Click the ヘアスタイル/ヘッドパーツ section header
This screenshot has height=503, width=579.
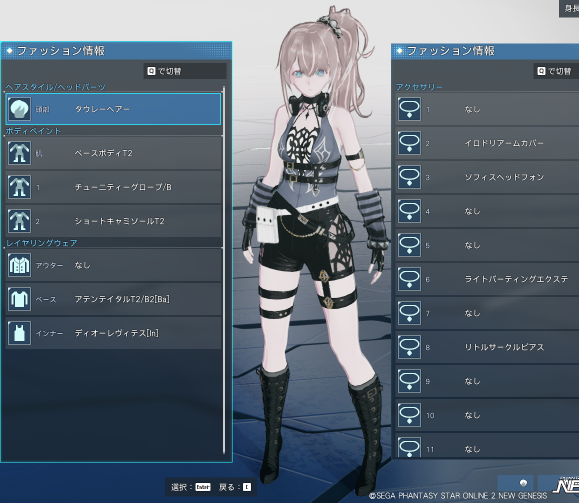[55, 87]
